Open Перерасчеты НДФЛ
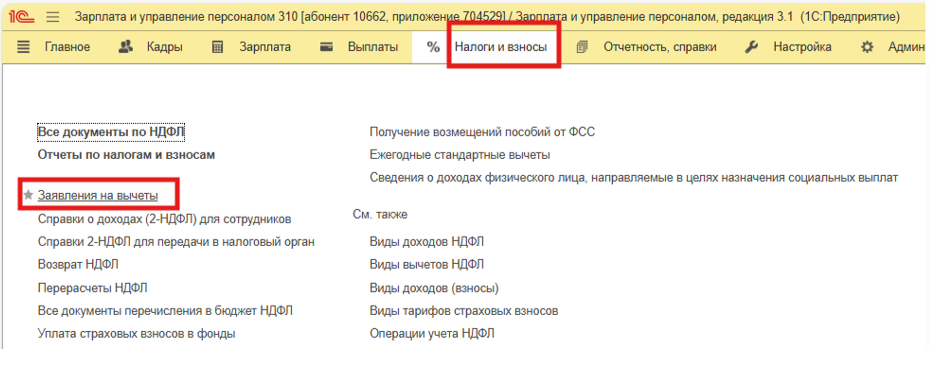Viewport: 929px width, 369px height. (92, 288)
